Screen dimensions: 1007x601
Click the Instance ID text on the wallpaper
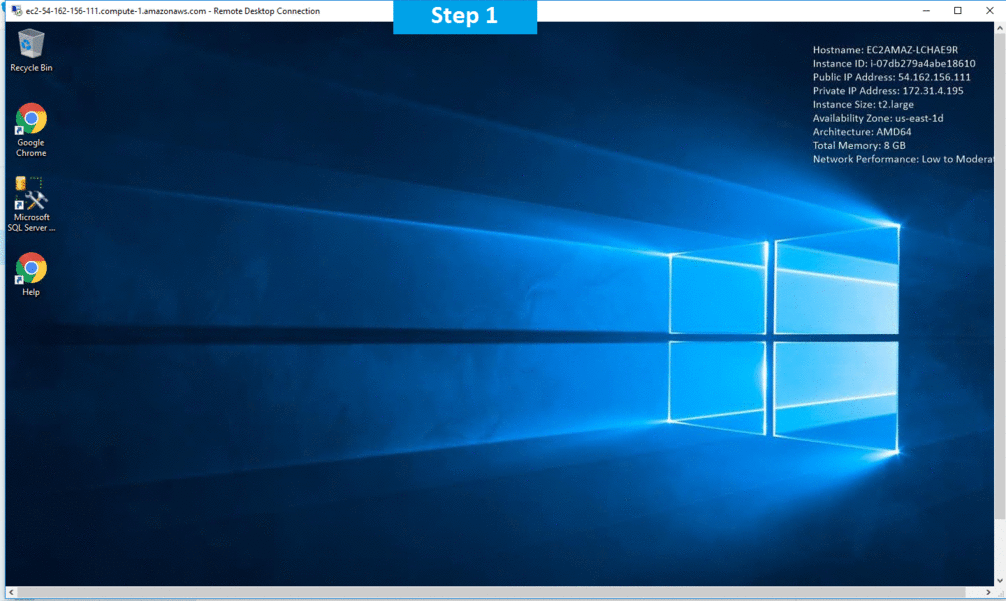pos(894,63)
